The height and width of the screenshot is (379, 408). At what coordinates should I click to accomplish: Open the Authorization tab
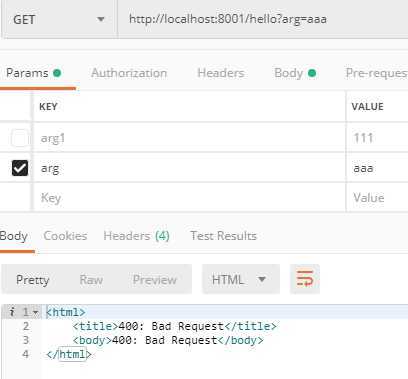[x=129, y=73]
